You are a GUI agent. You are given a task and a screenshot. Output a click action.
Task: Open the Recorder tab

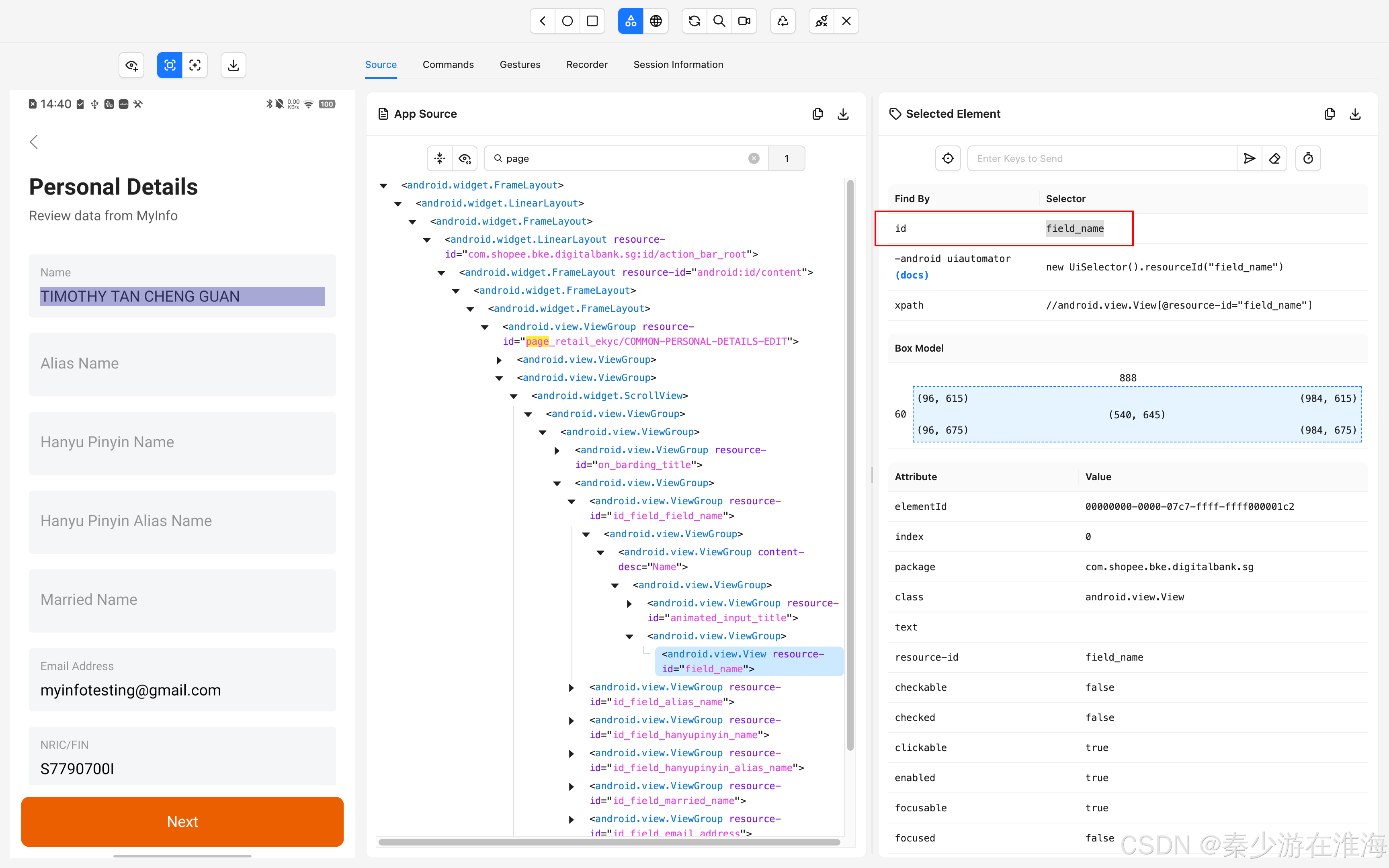tap(587, 65)
